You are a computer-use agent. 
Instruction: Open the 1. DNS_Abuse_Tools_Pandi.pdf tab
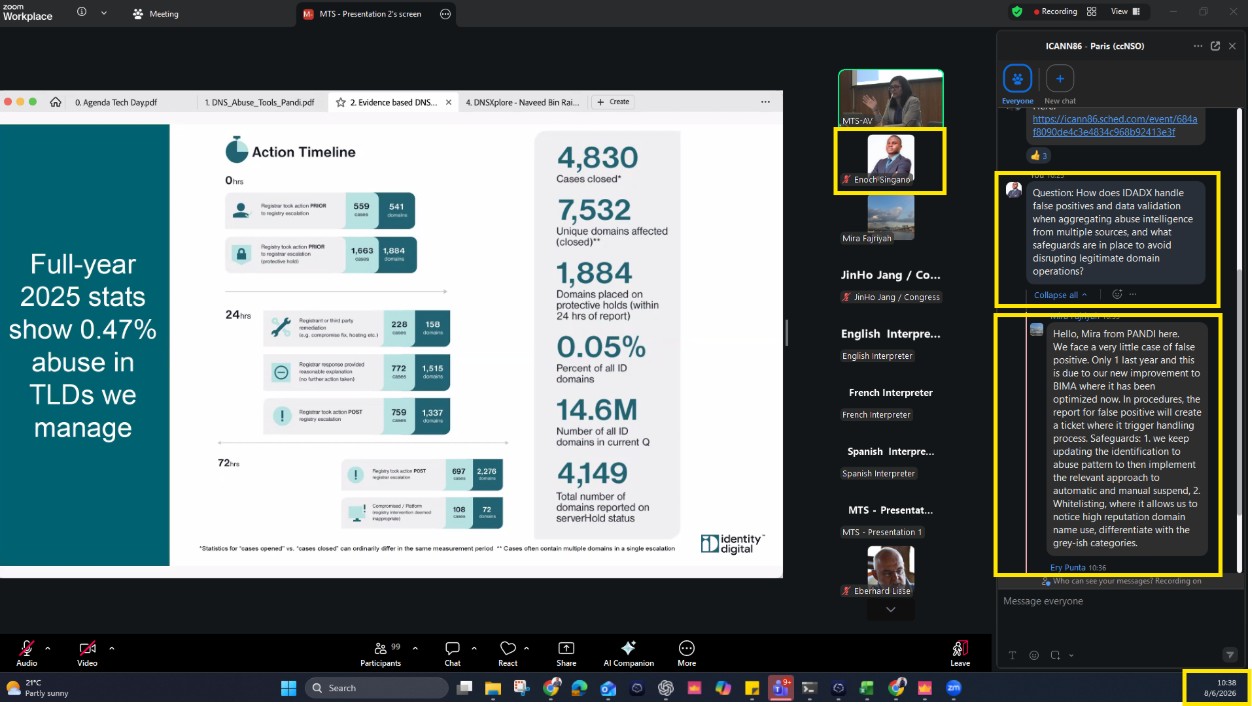tap(260, 102)
